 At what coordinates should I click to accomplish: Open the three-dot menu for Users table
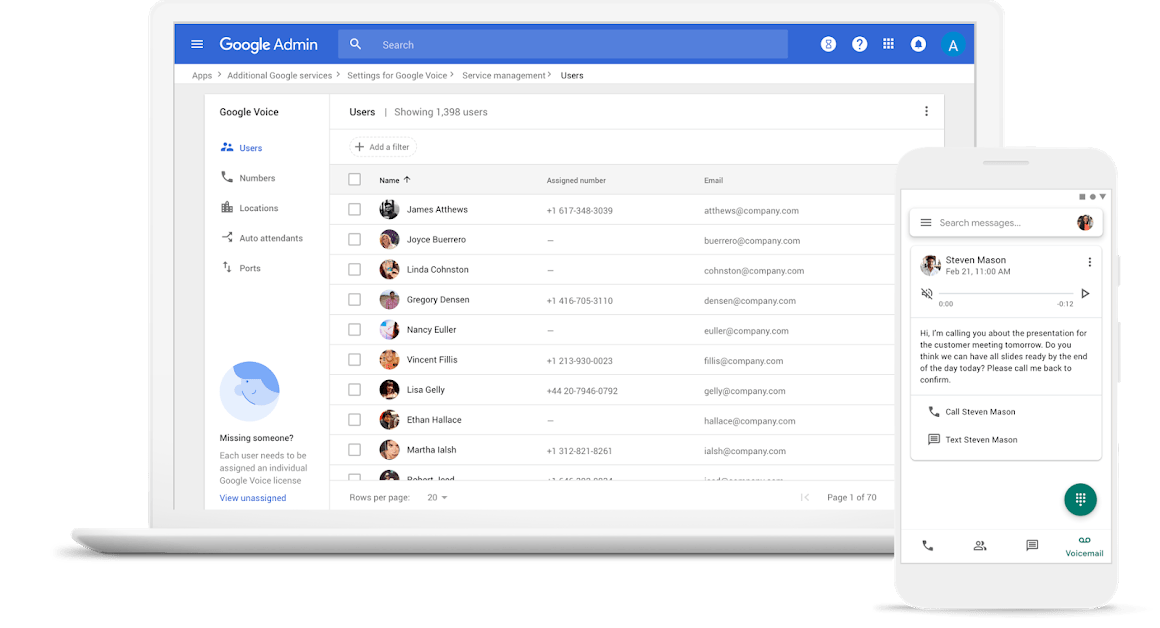(x=926, y=112)
